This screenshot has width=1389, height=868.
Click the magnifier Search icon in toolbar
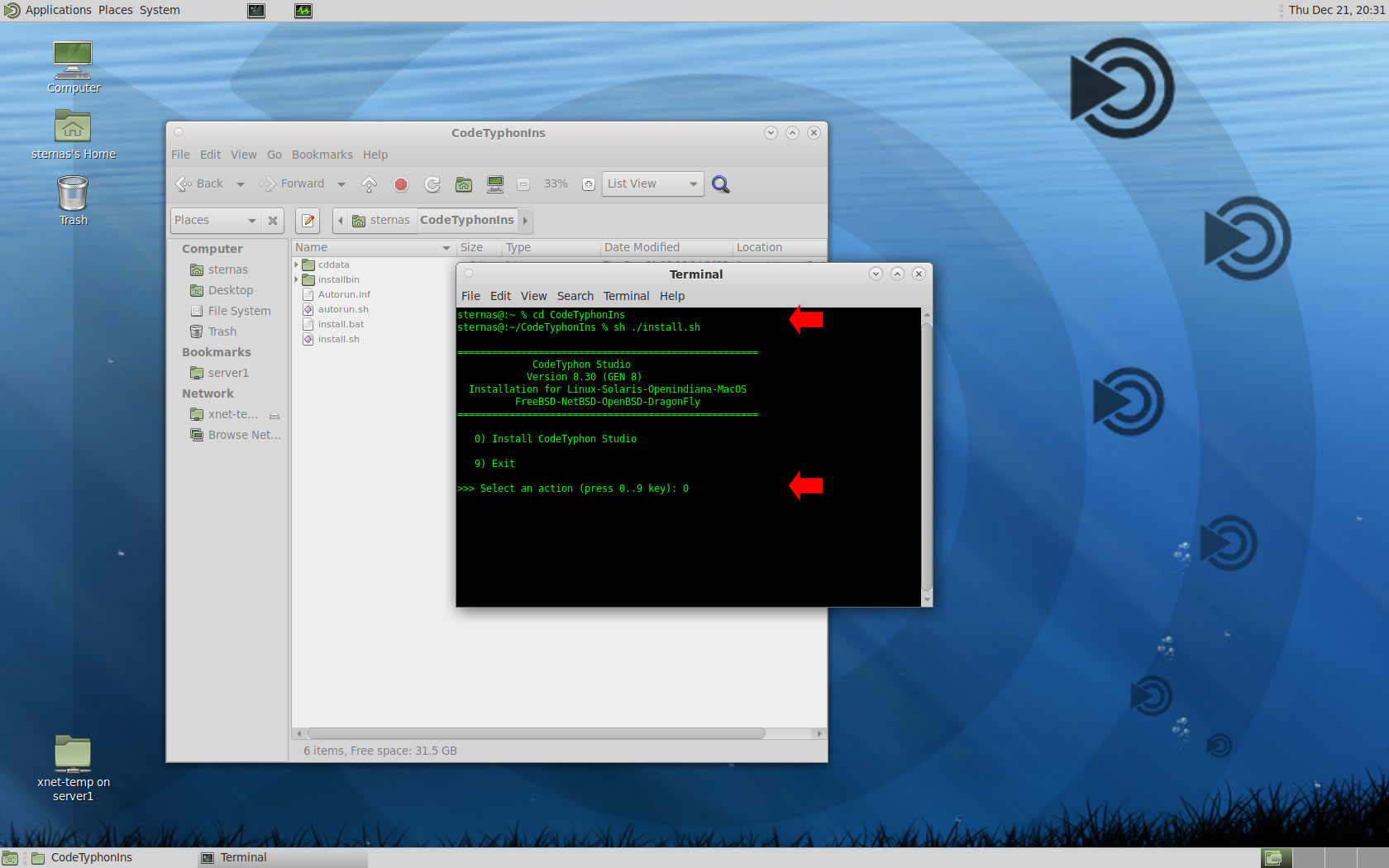[x=721, y=184]
